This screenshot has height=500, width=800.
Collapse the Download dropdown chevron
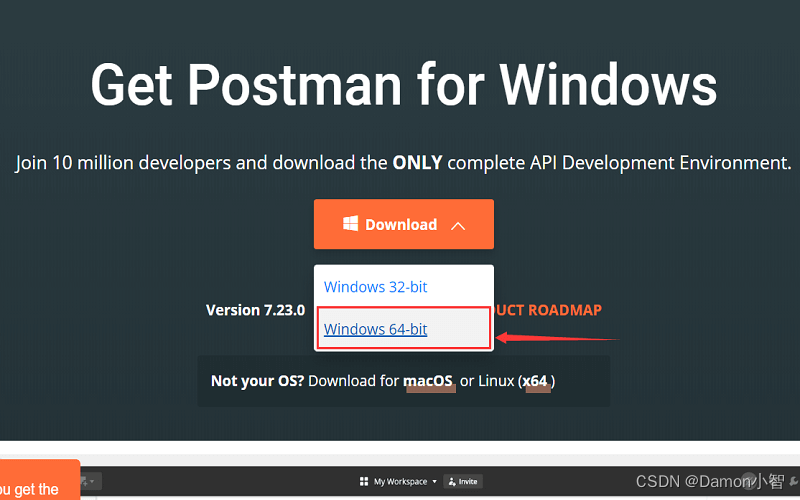click(x=458, y=226)
